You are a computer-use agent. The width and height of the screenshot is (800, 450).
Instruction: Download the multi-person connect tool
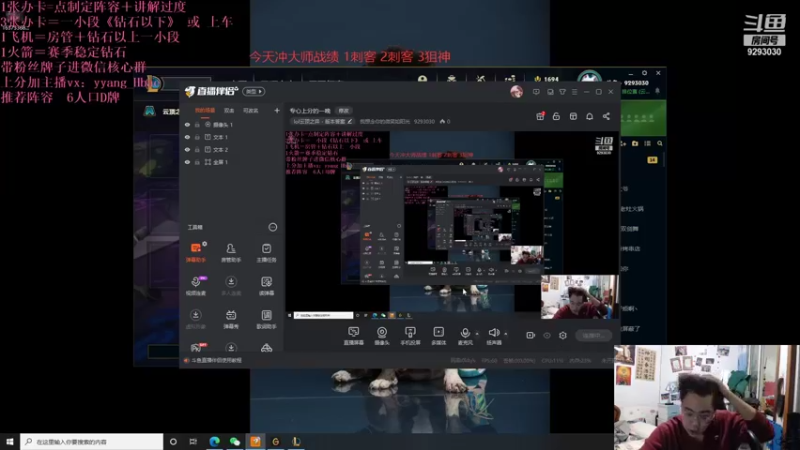(x=231, y=286)
